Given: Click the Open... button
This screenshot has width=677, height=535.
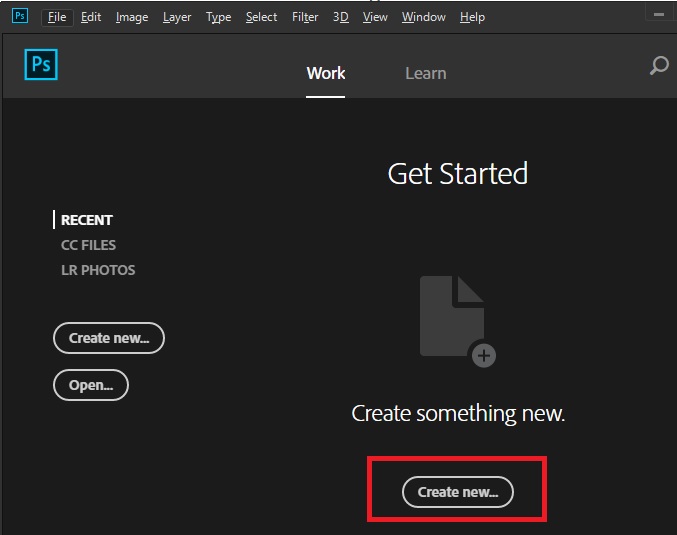Looking at the screenshot, I should pos(91,385).
